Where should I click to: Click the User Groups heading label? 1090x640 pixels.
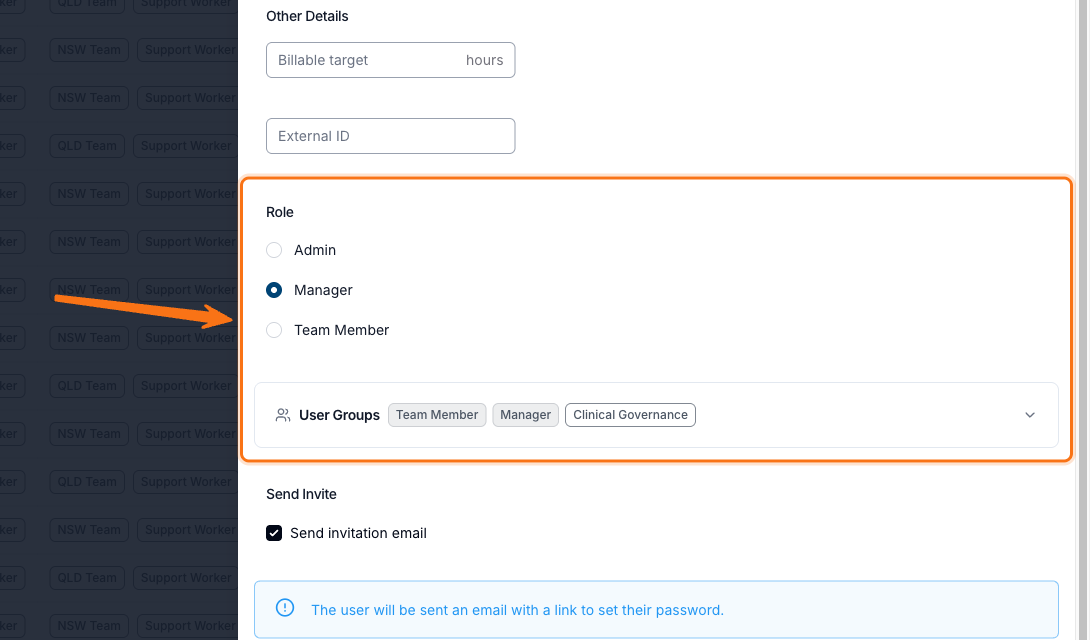coord(339,415)
